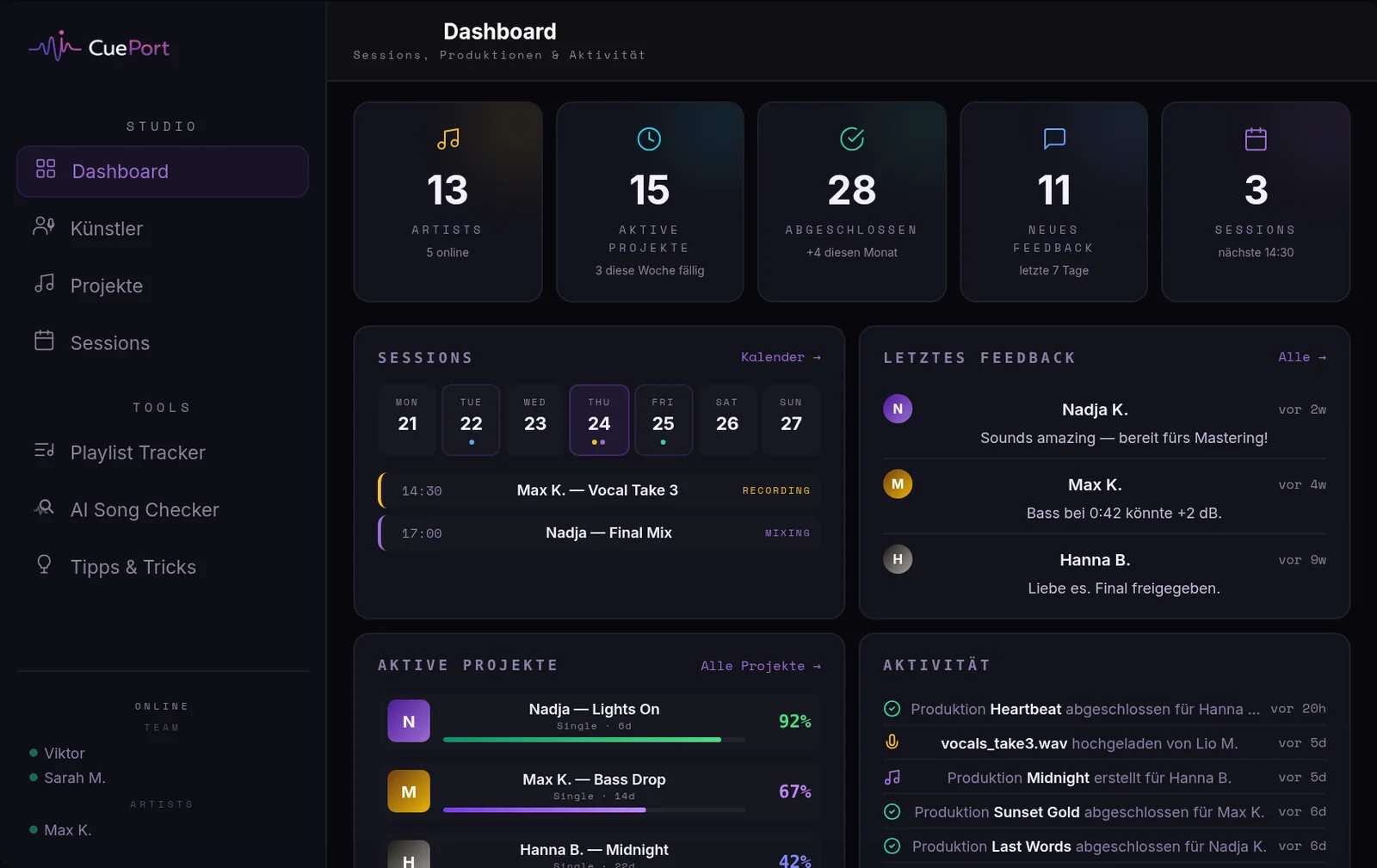Navigate to Sessions in the sidebar
Image resolution: width=1377 pixels, height=868 pixels.
point(163,342)
